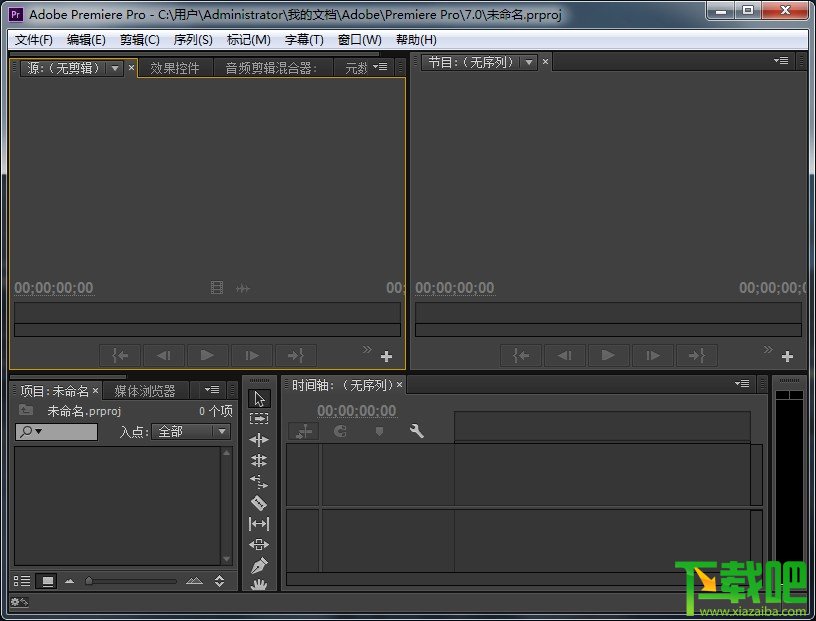Image resolution: width=816 pixels, height=621 pixels.
Task: Play in the source monitor
Action: coord(208,355)
